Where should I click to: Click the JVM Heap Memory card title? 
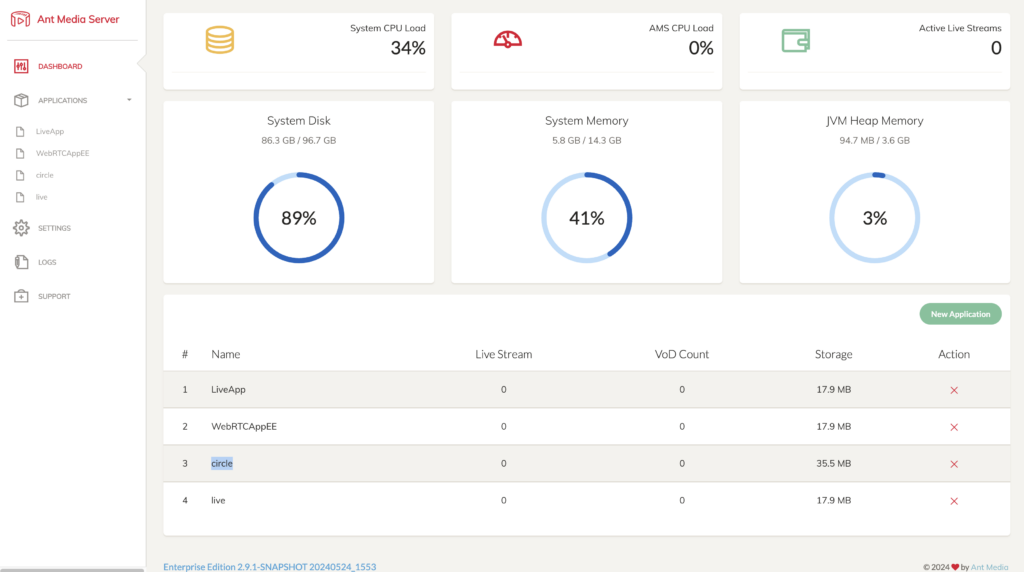pos(874,121)
